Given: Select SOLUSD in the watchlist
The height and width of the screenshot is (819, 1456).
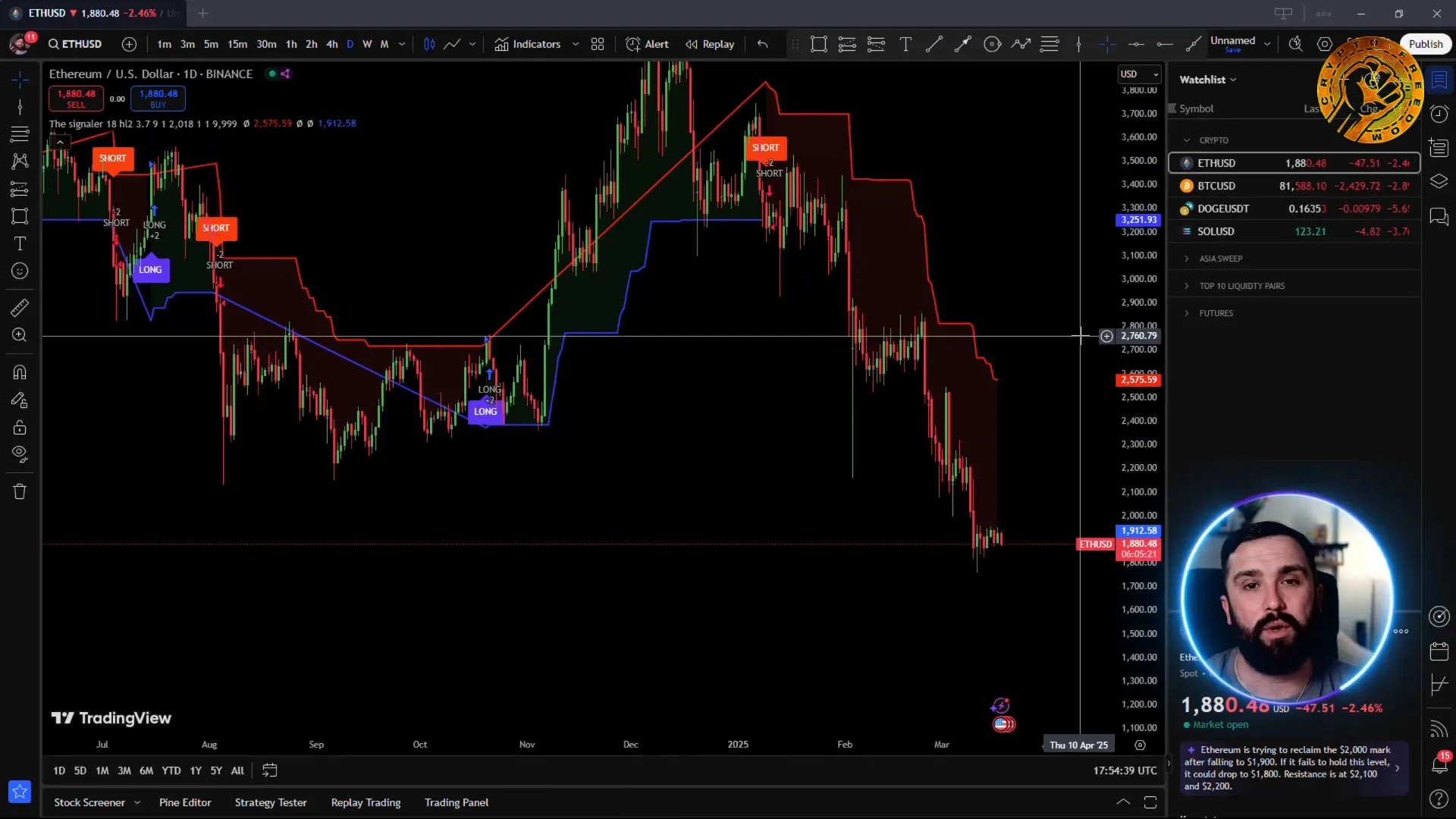Looking at the screenshot, I should point(1294,231).
